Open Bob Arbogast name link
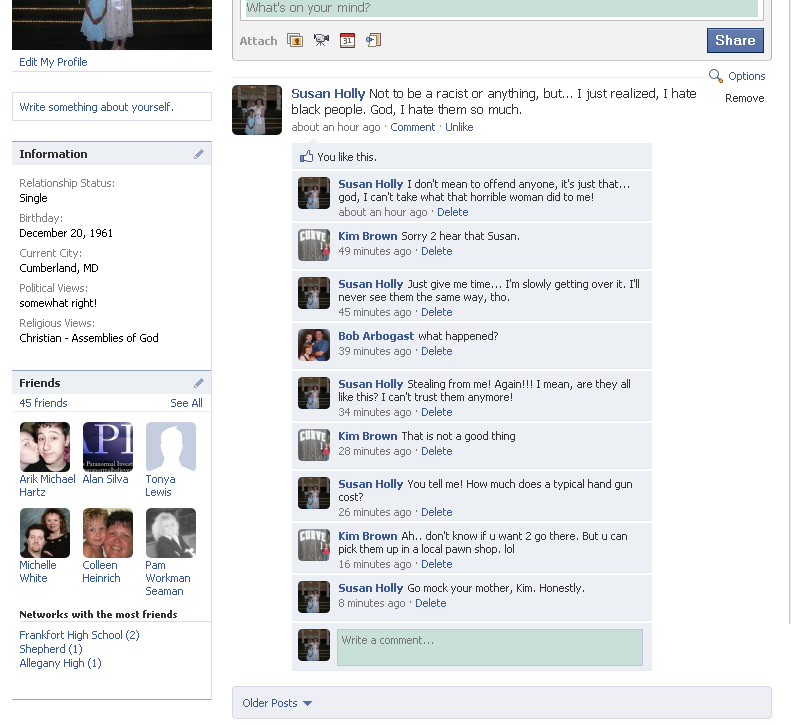Screen dimensions: 791x725 point(376,336)
